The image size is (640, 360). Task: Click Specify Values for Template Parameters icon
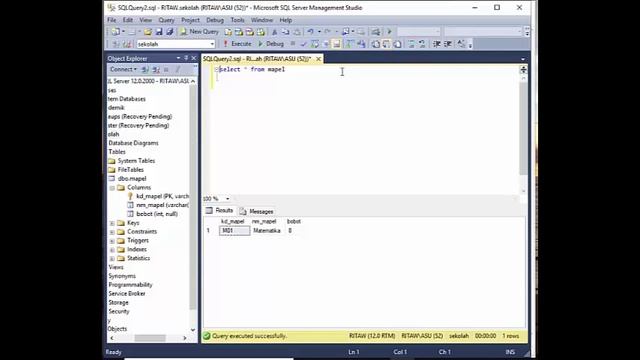(x=461, y=44)
